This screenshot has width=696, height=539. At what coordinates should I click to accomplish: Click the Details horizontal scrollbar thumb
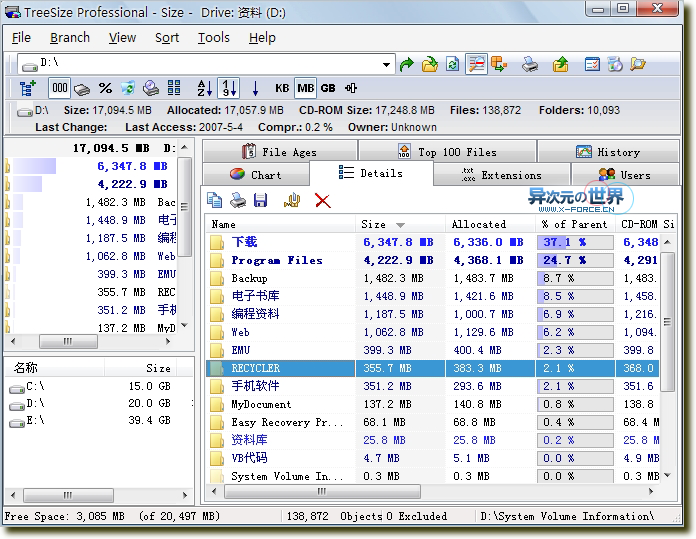click(x=322, y=491)
